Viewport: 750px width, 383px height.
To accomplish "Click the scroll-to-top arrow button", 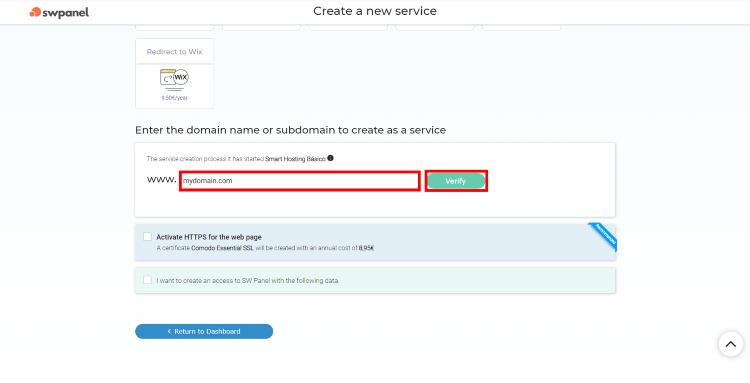I will pos(731,344).
